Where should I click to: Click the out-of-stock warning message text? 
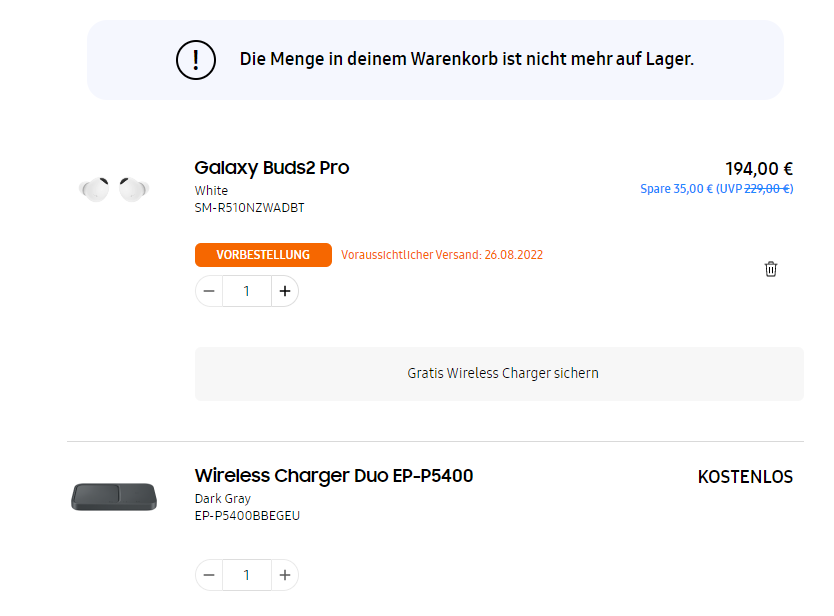click(466, 59)
